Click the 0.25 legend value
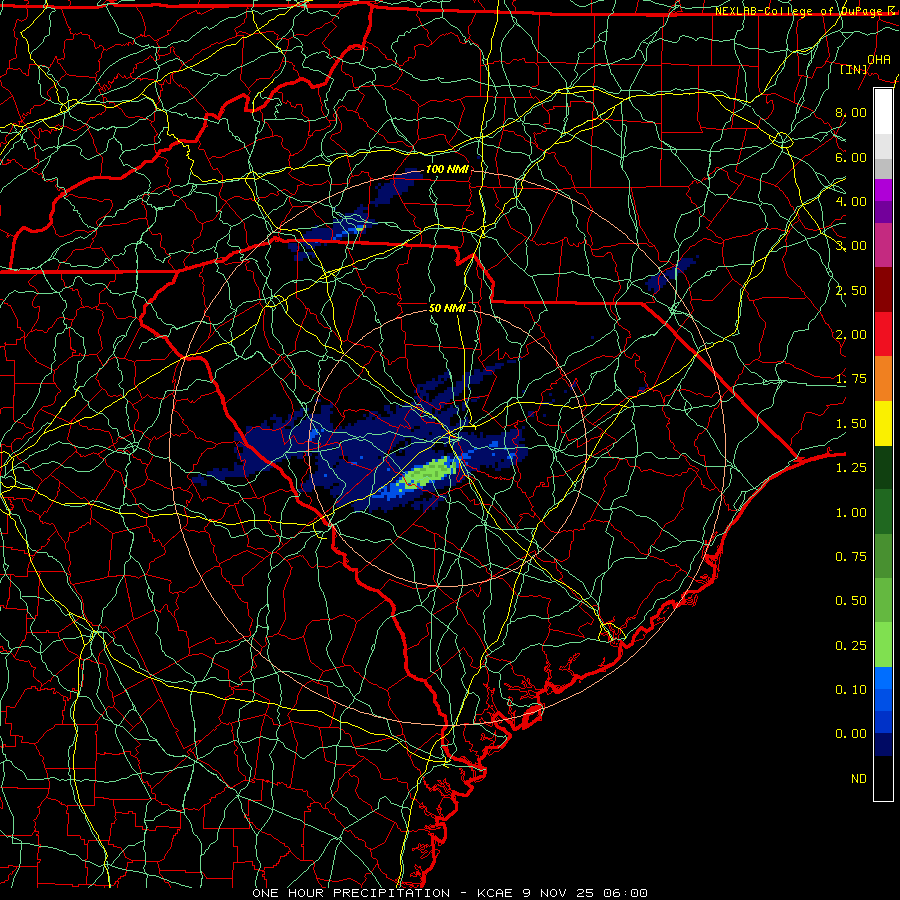900x900 pixels. point(851,646)
